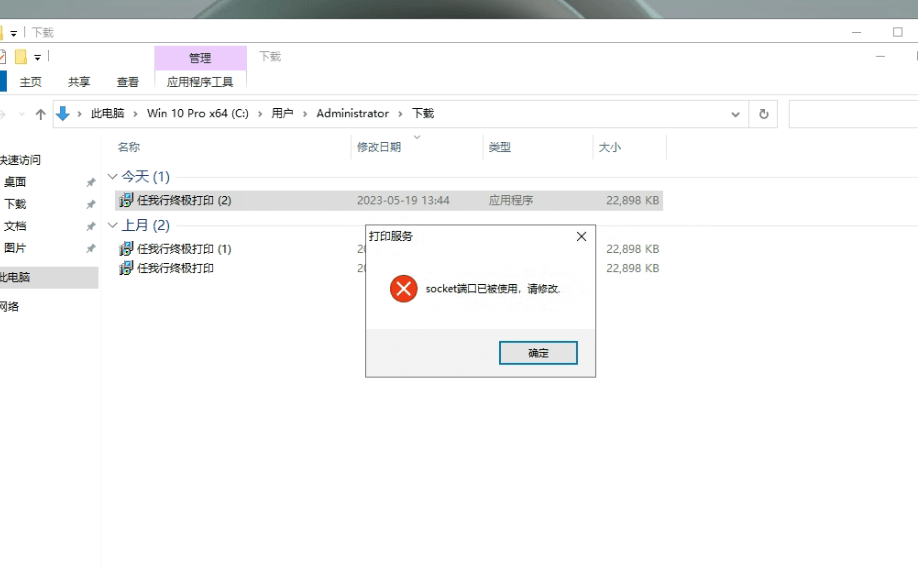Image resolution: width=918 pixels, height=568 pixels.
Task: Sort by the 大小 column header
Action: pyautogui.click(x=609, y=147)
